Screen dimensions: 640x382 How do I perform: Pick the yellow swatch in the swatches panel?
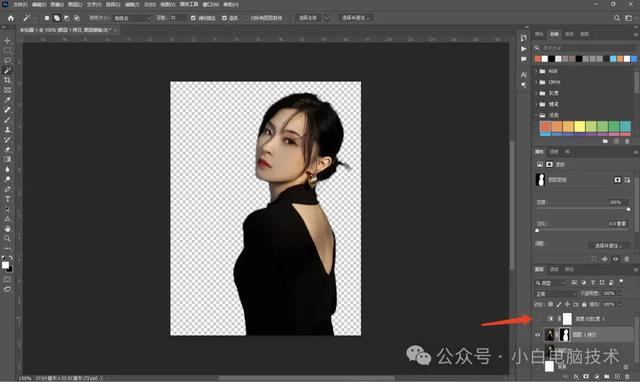[x=579, y=127]
